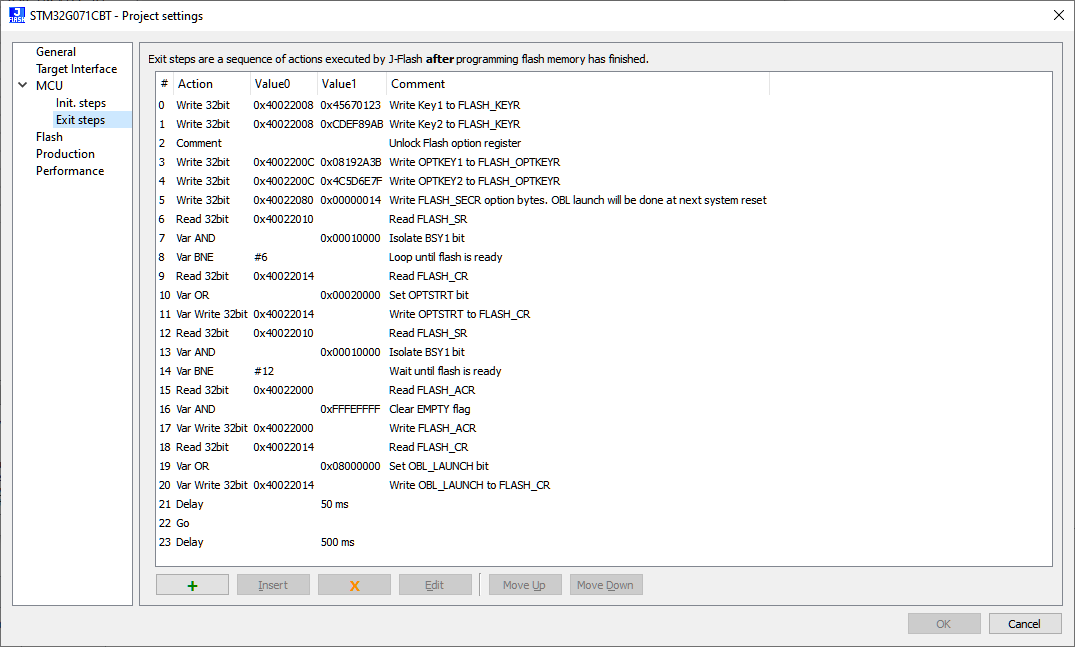This screenshot has height=647, width=1075.
Task: Click the #6 branch target in step 8
Action: (x=261, y=257)
